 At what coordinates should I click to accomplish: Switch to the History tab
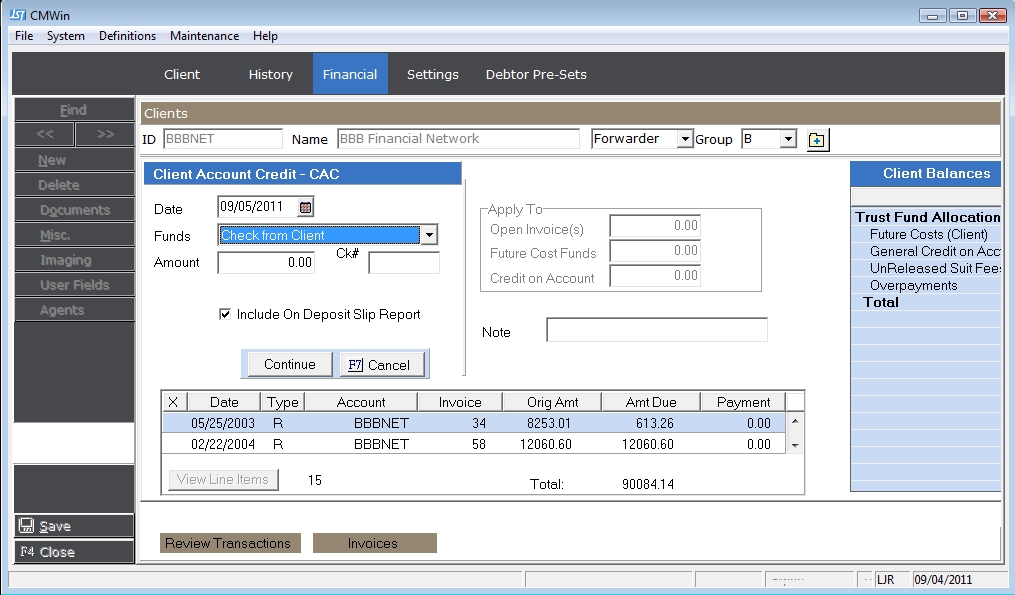[x=270, y=74]
